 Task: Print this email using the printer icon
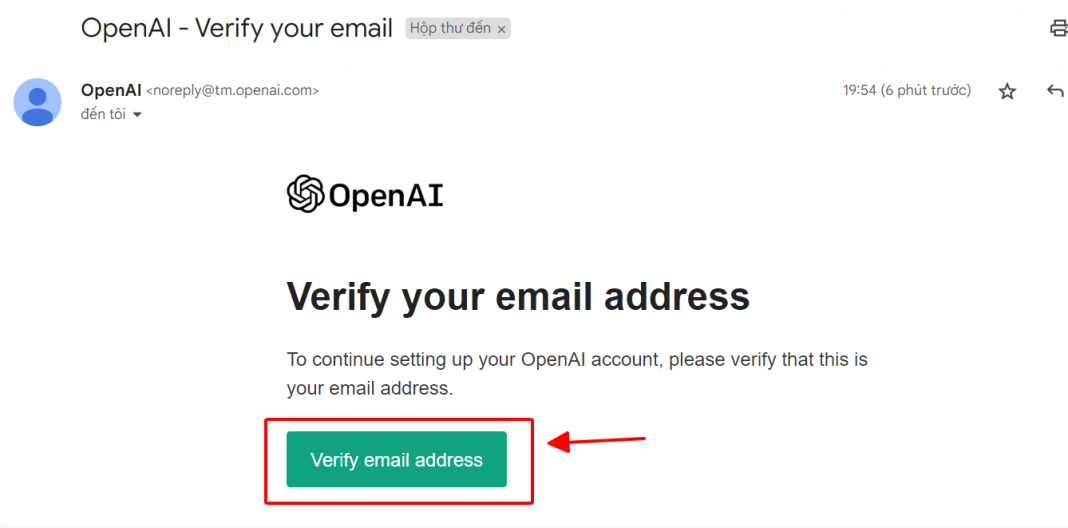(1058, 28)
